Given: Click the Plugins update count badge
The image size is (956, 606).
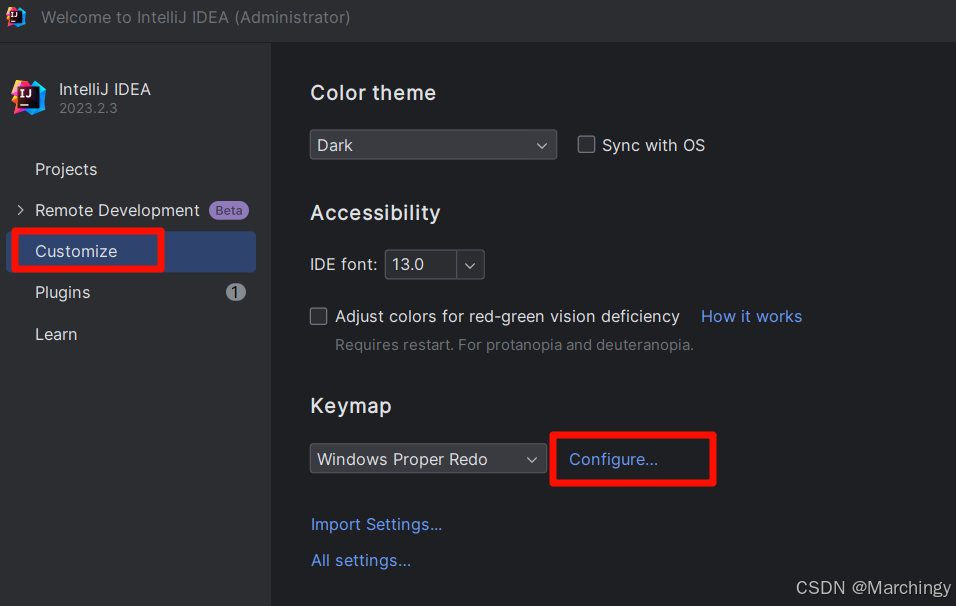Looking at the screenshot, I should coord(235,293).
